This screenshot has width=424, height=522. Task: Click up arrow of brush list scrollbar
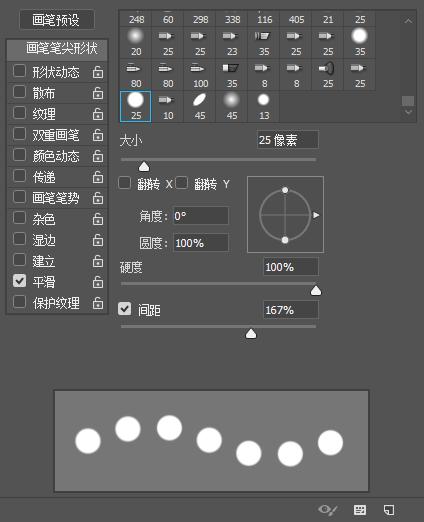(408, 21)
